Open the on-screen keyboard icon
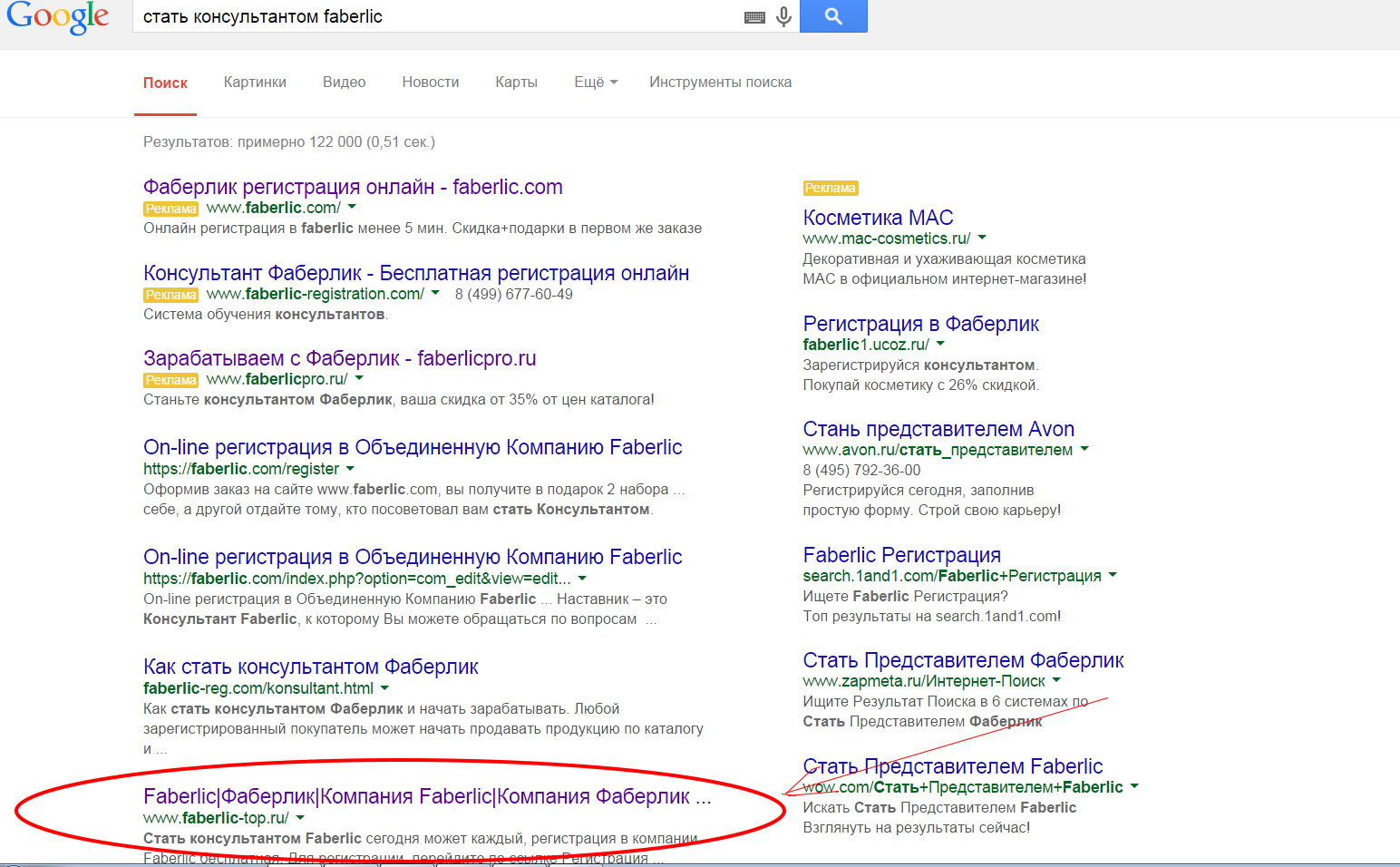This screenshot has height=867, width=1400. [x=754, y=17]
